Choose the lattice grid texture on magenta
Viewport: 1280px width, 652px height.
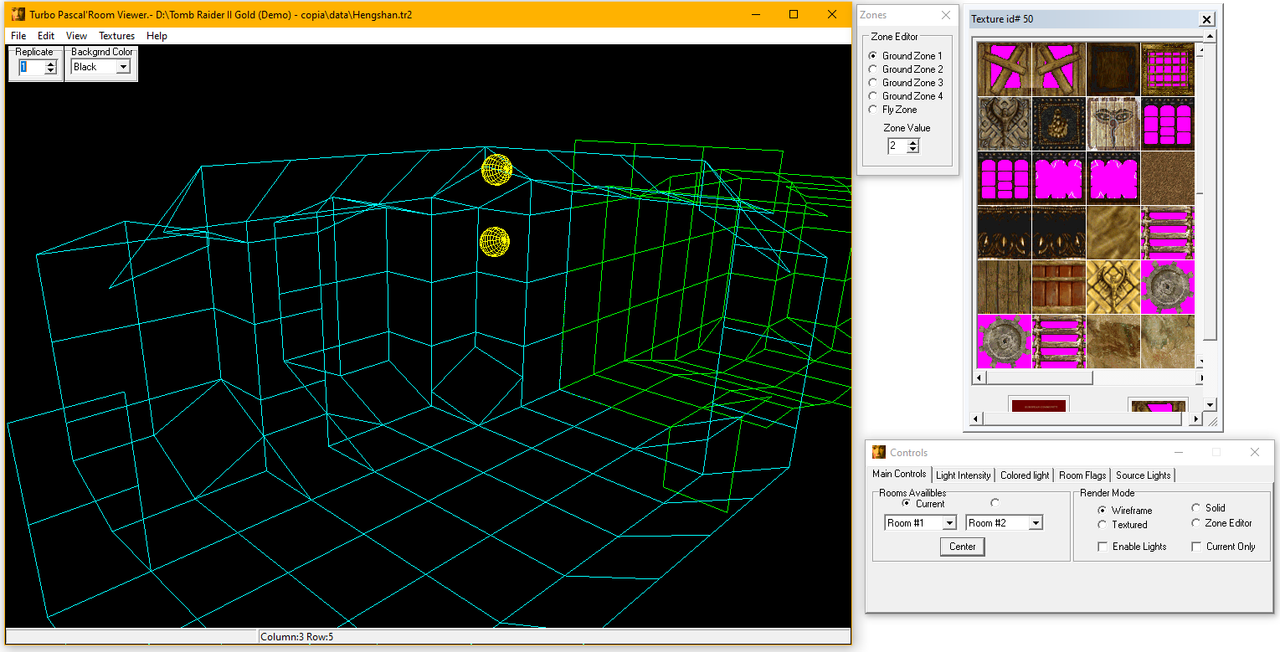[x=1168, y=68]
